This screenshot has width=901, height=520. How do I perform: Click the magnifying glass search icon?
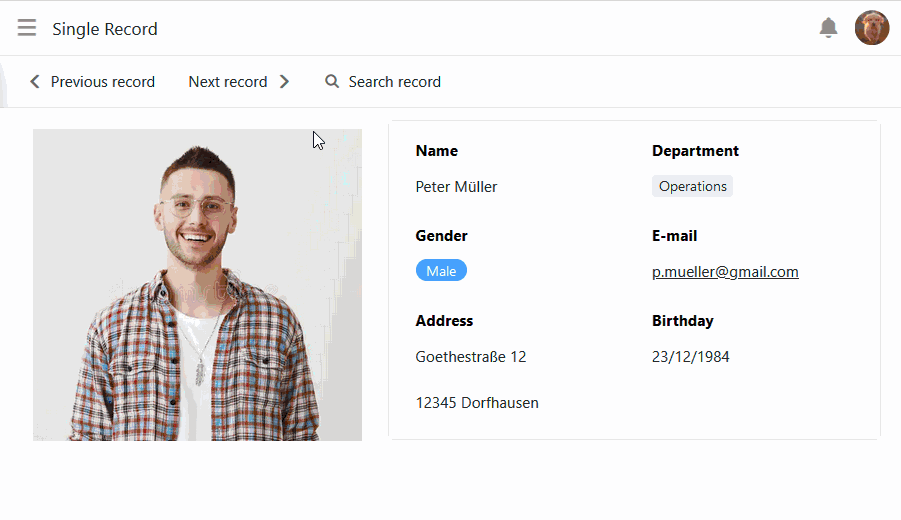[332, 82]
